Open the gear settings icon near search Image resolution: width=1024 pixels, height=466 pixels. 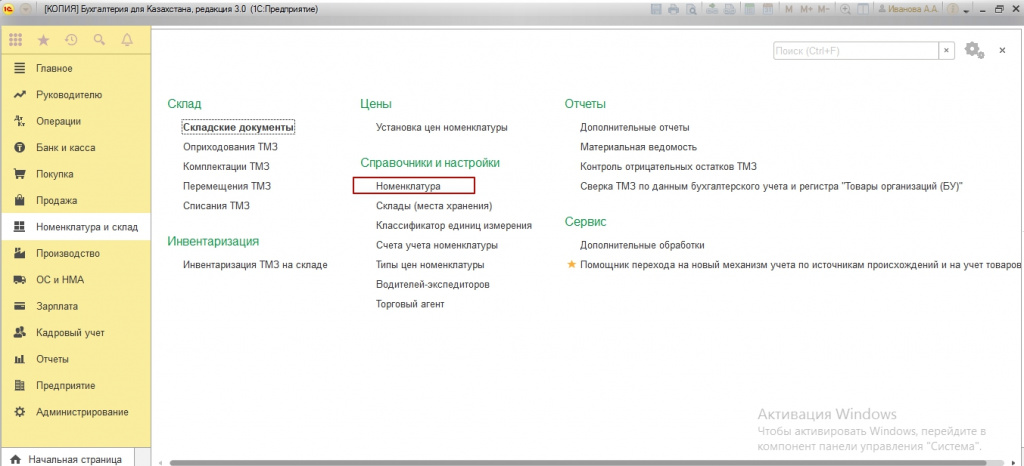point(974,50)
